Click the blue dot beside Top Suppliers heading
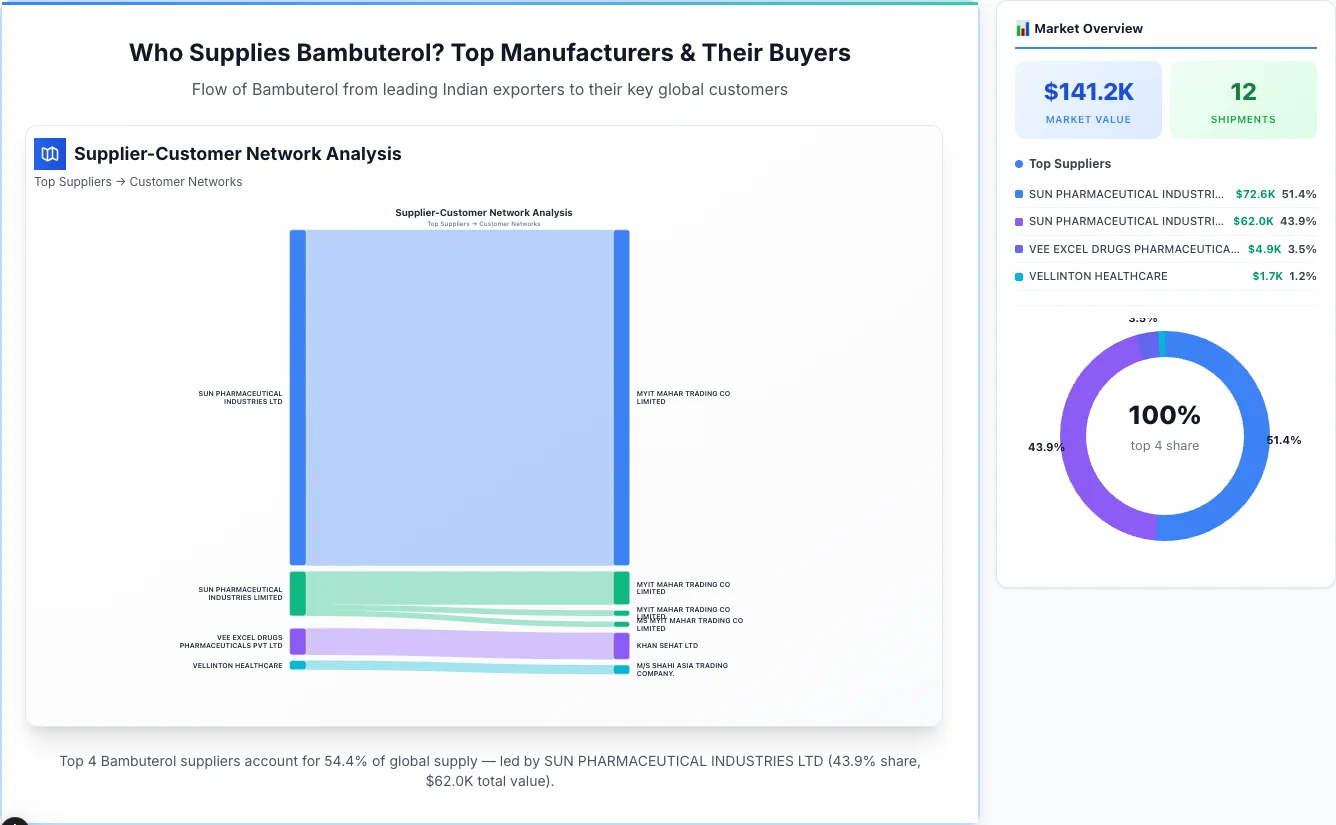 pos(1018,163)
